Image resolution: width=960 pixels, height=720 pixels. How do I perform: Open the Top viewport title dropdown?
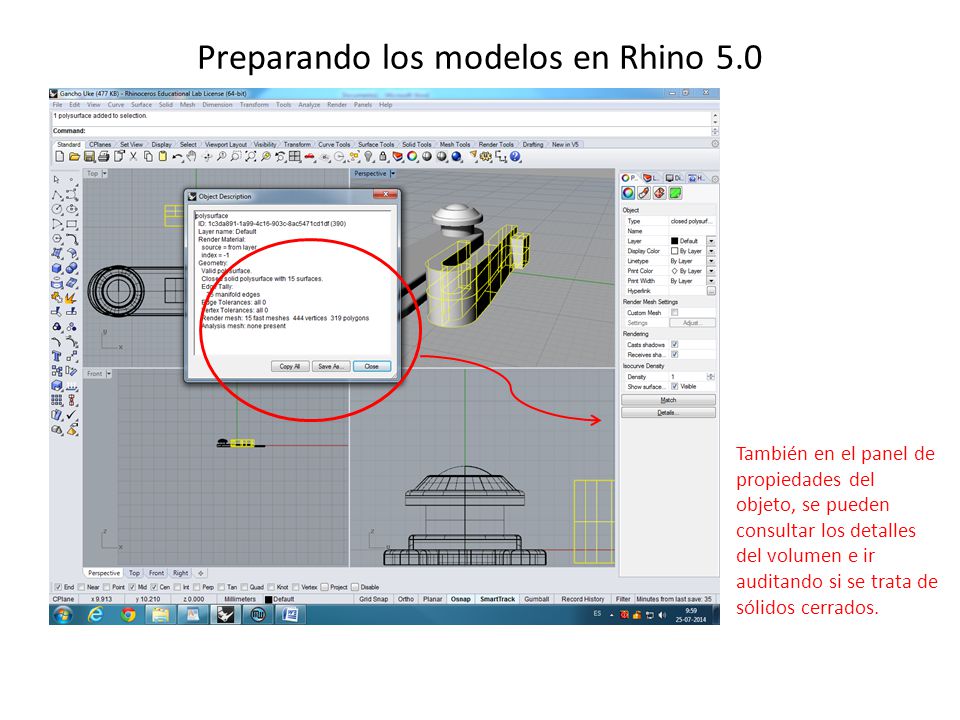(105, 174)
